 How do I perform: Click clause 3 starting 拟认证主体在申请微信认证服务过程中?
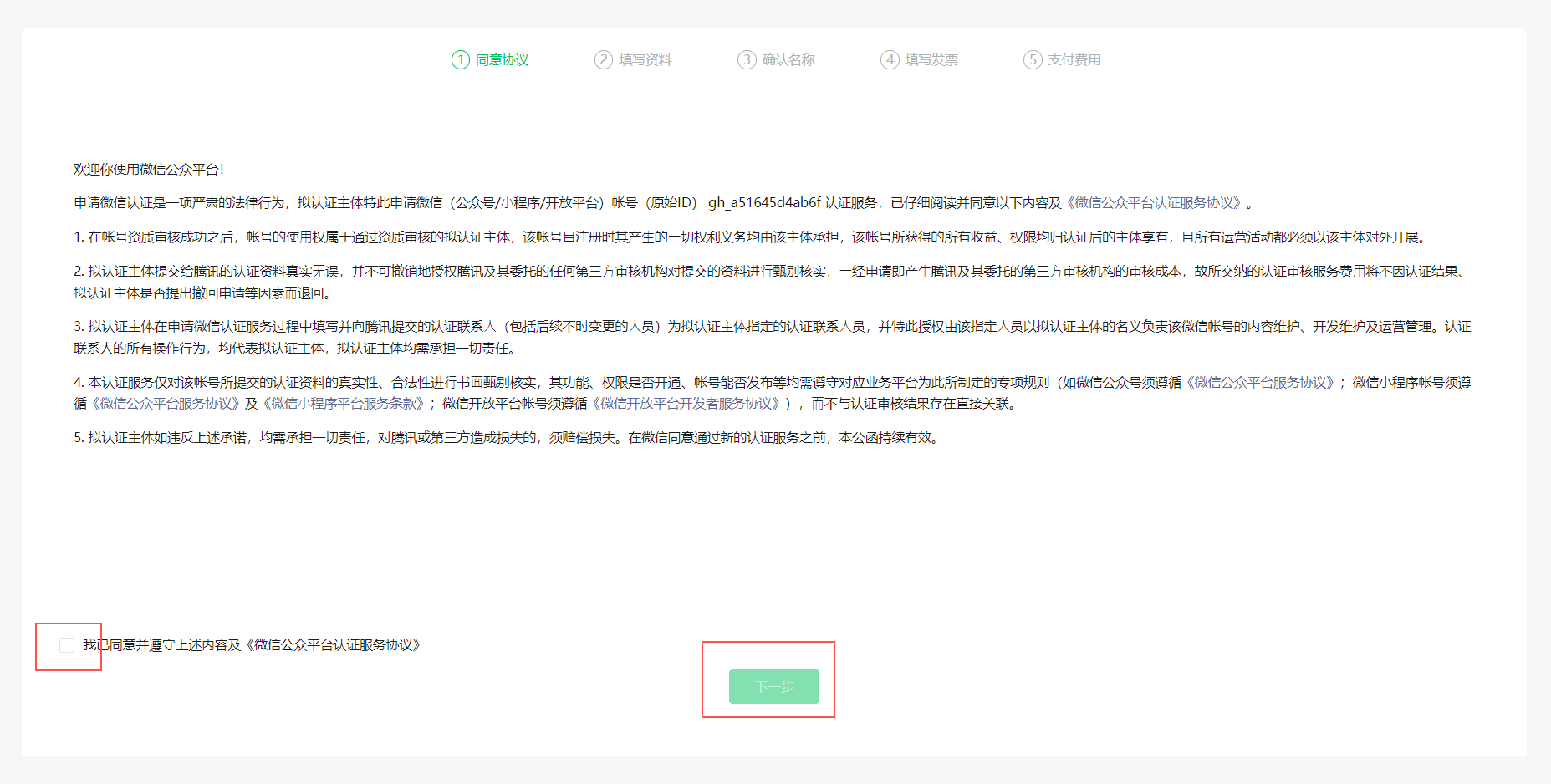tap(773, 337)
